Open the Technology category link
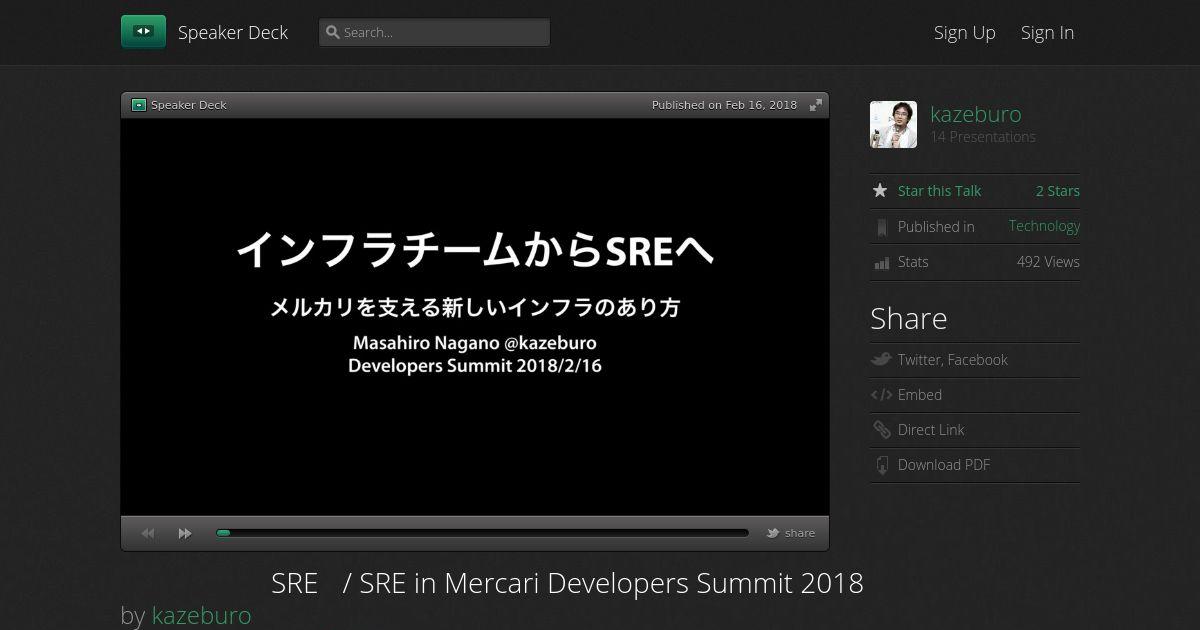This screenshot has width=1200, height=630. (1044, 226)
